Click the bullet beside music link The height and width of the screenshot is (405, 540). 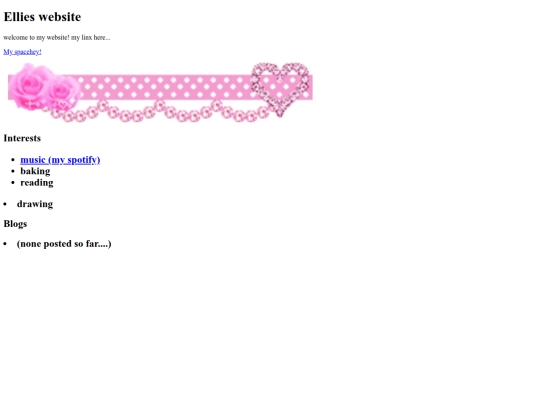13,160
